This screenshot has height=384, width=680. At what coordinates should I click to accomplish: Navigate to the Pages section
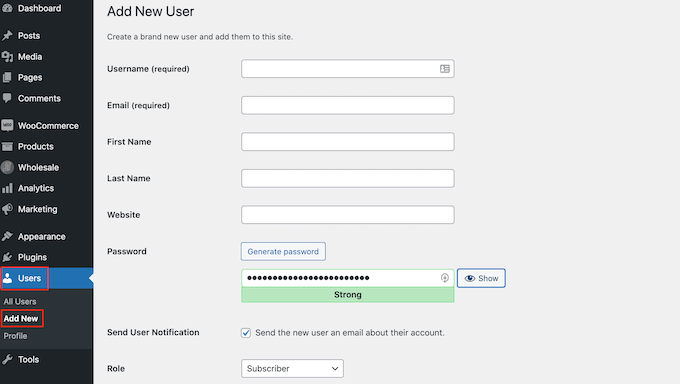[x=30, y=77]
